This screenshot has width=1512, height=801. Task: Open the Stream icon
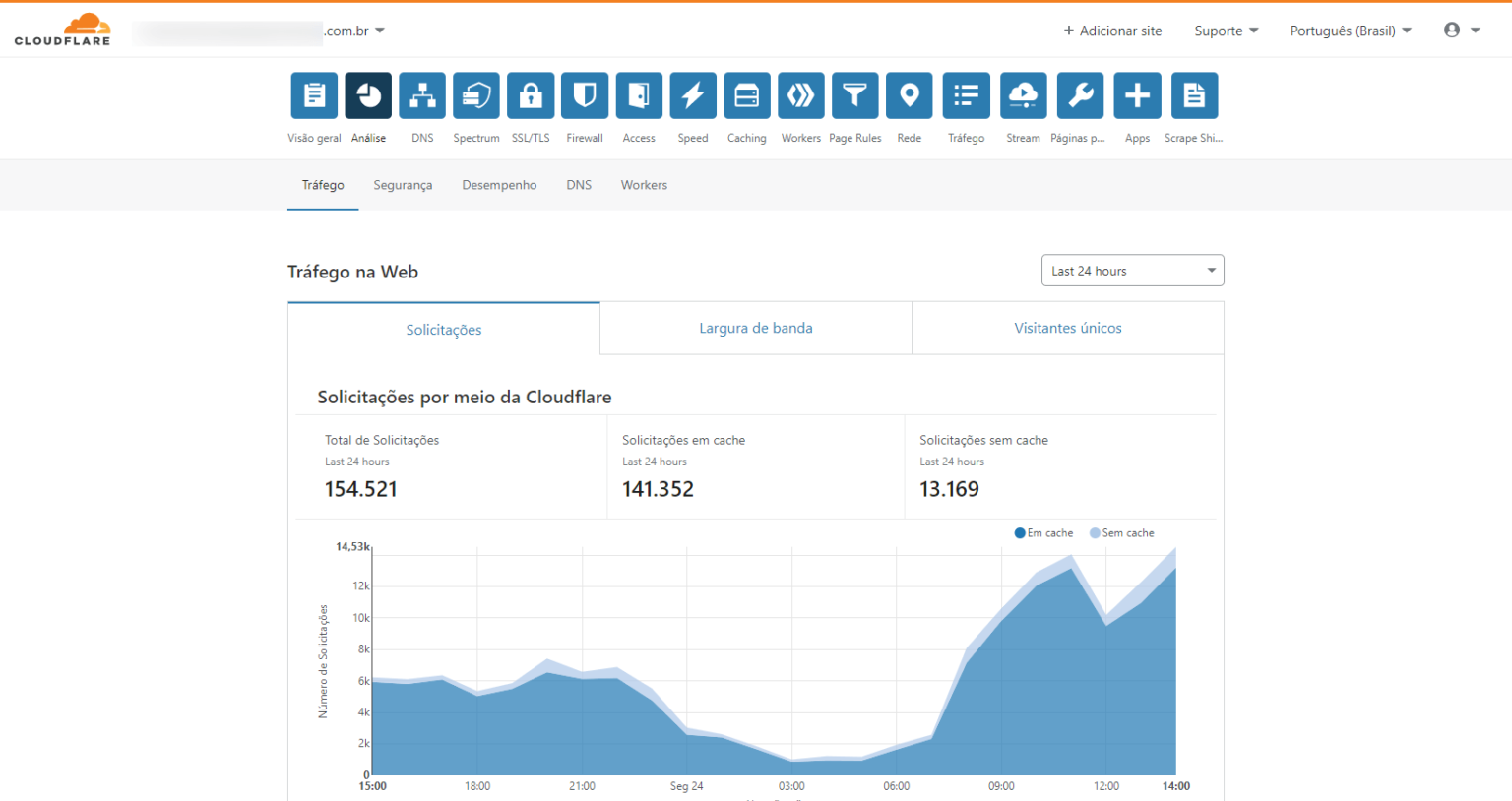(1023, 95)
